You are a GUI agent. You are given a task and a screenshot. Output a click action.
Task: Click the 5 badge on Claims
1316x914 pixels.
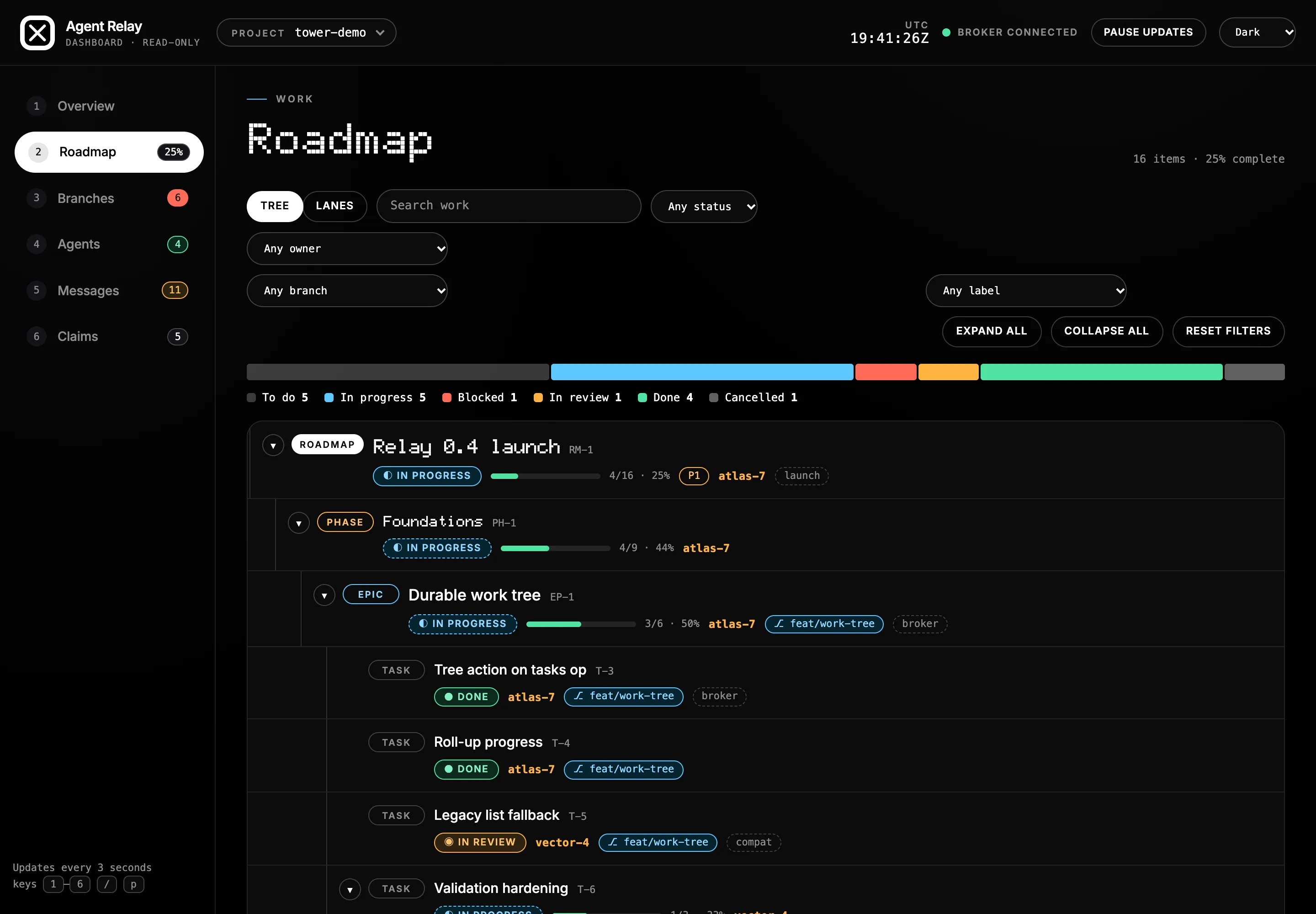178,336
